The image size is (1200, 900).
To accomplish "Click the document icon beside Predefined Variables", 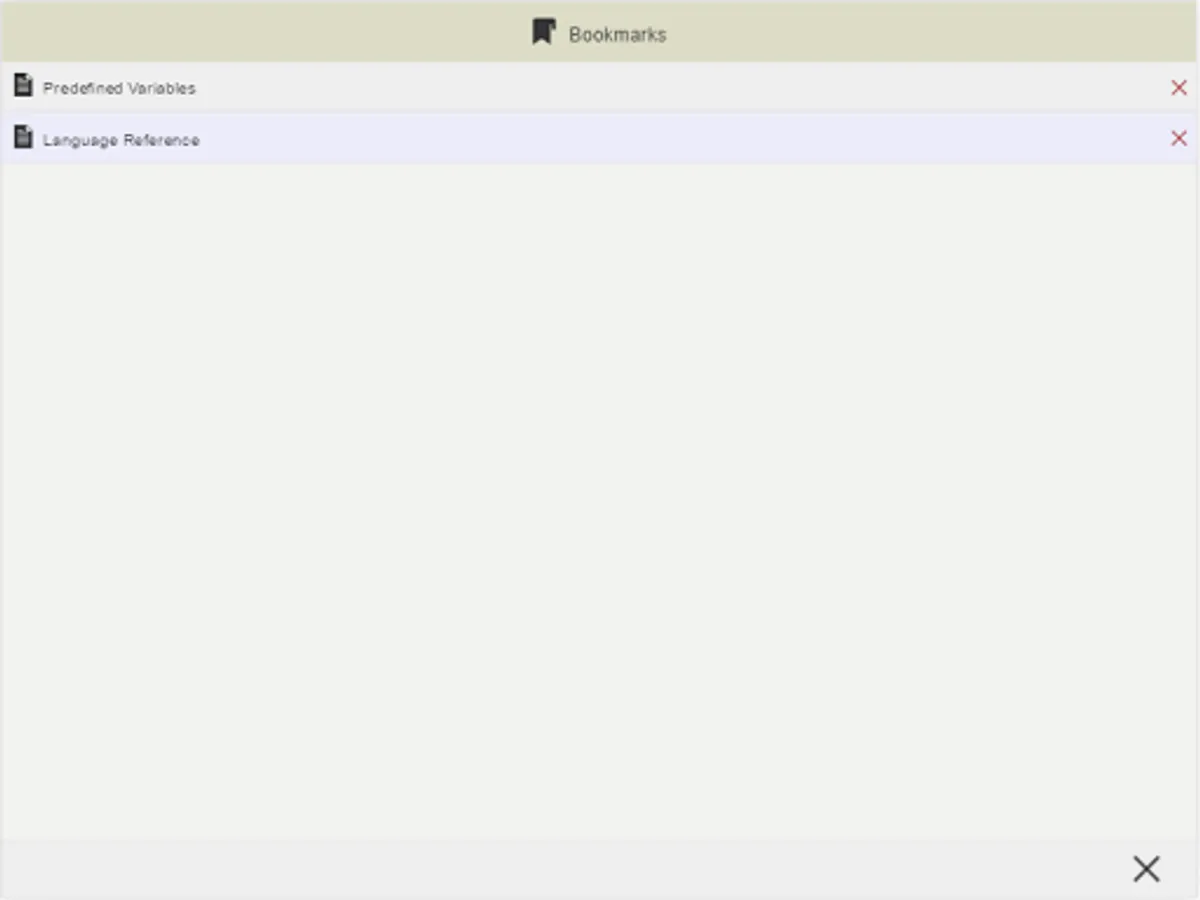I will (23, 86).
